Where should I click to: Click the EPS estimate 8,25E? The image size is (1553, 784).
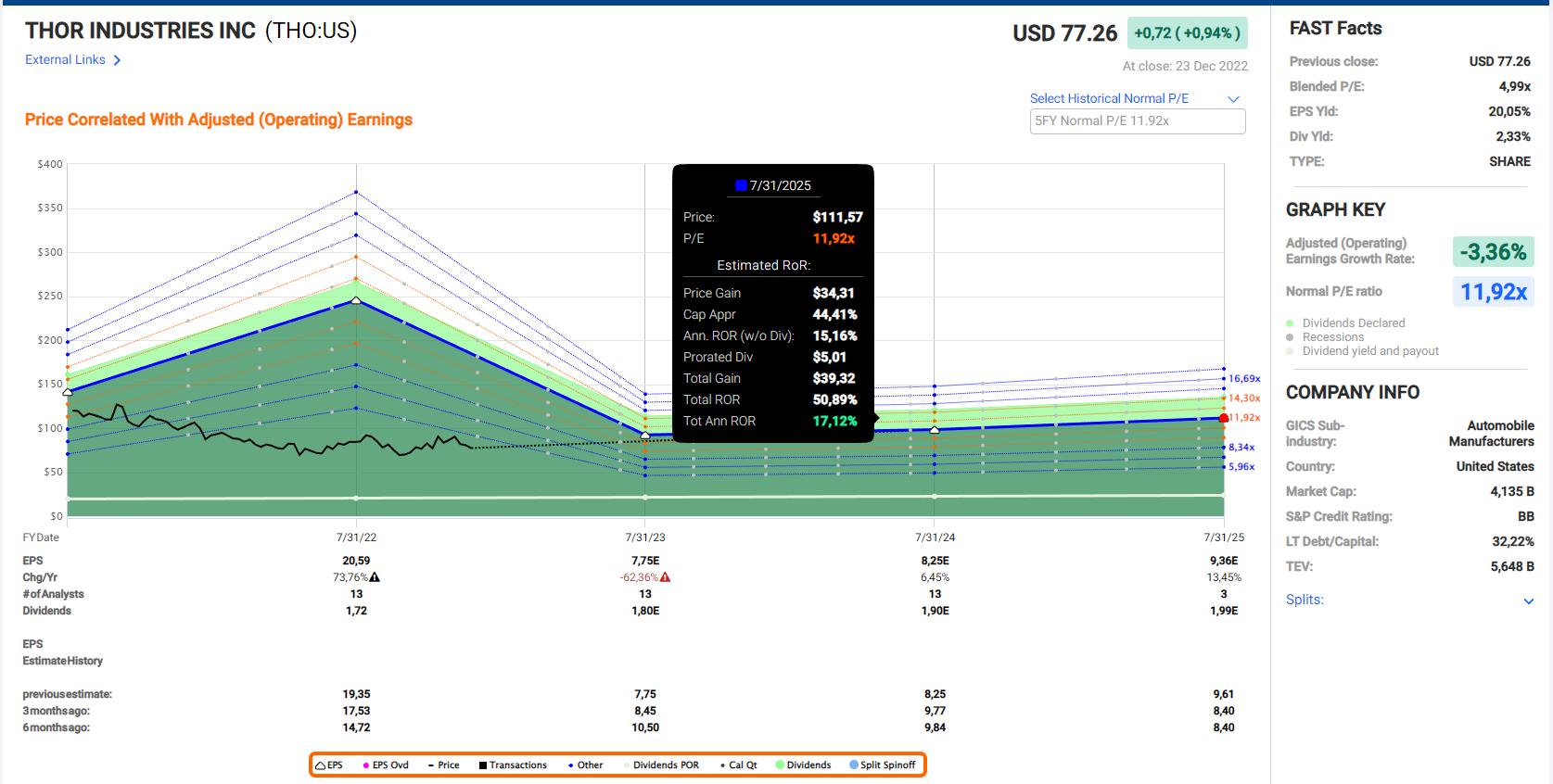coord(935,561)
